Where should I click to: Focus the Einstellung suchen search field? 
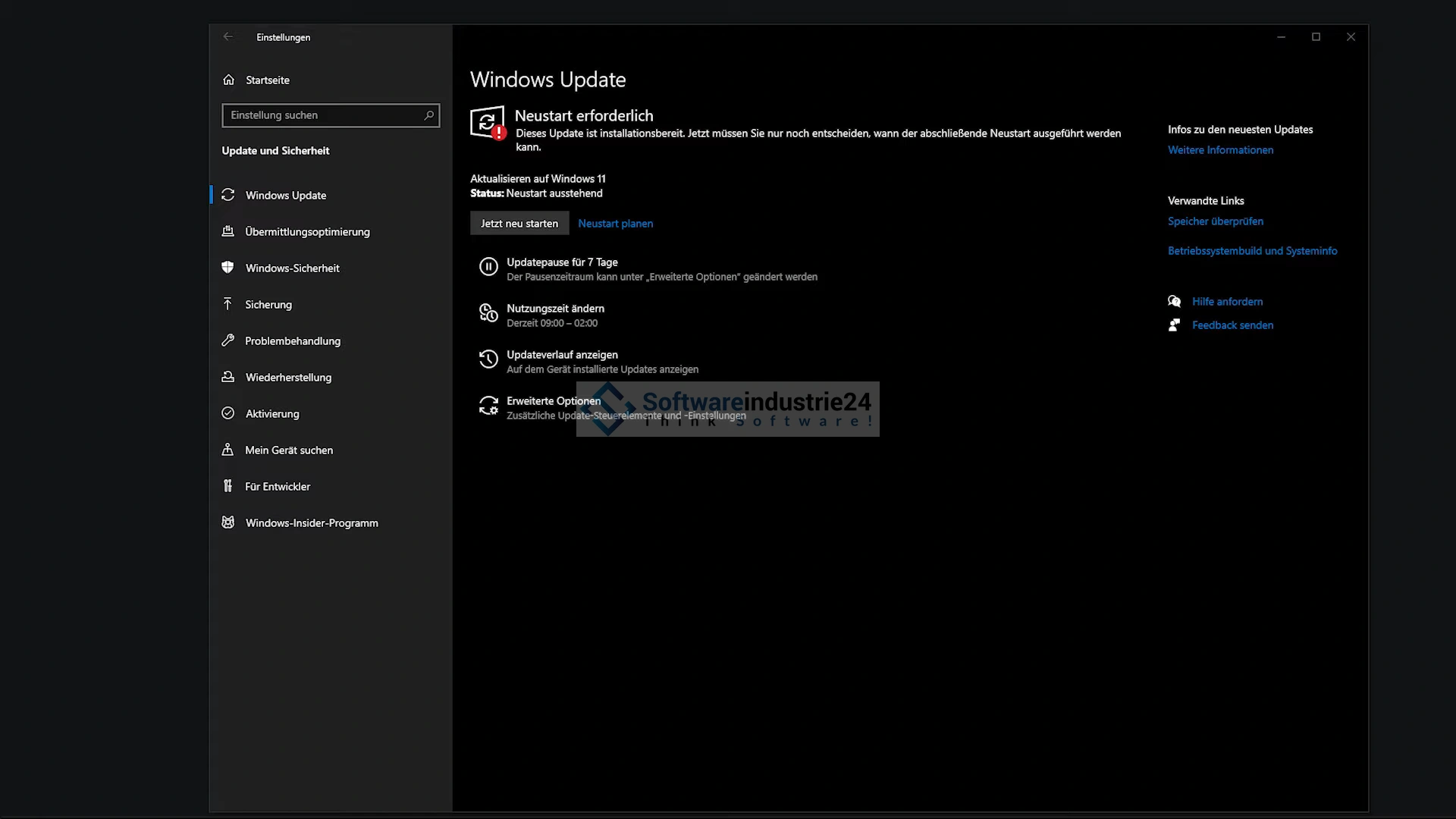pos(322,115)
